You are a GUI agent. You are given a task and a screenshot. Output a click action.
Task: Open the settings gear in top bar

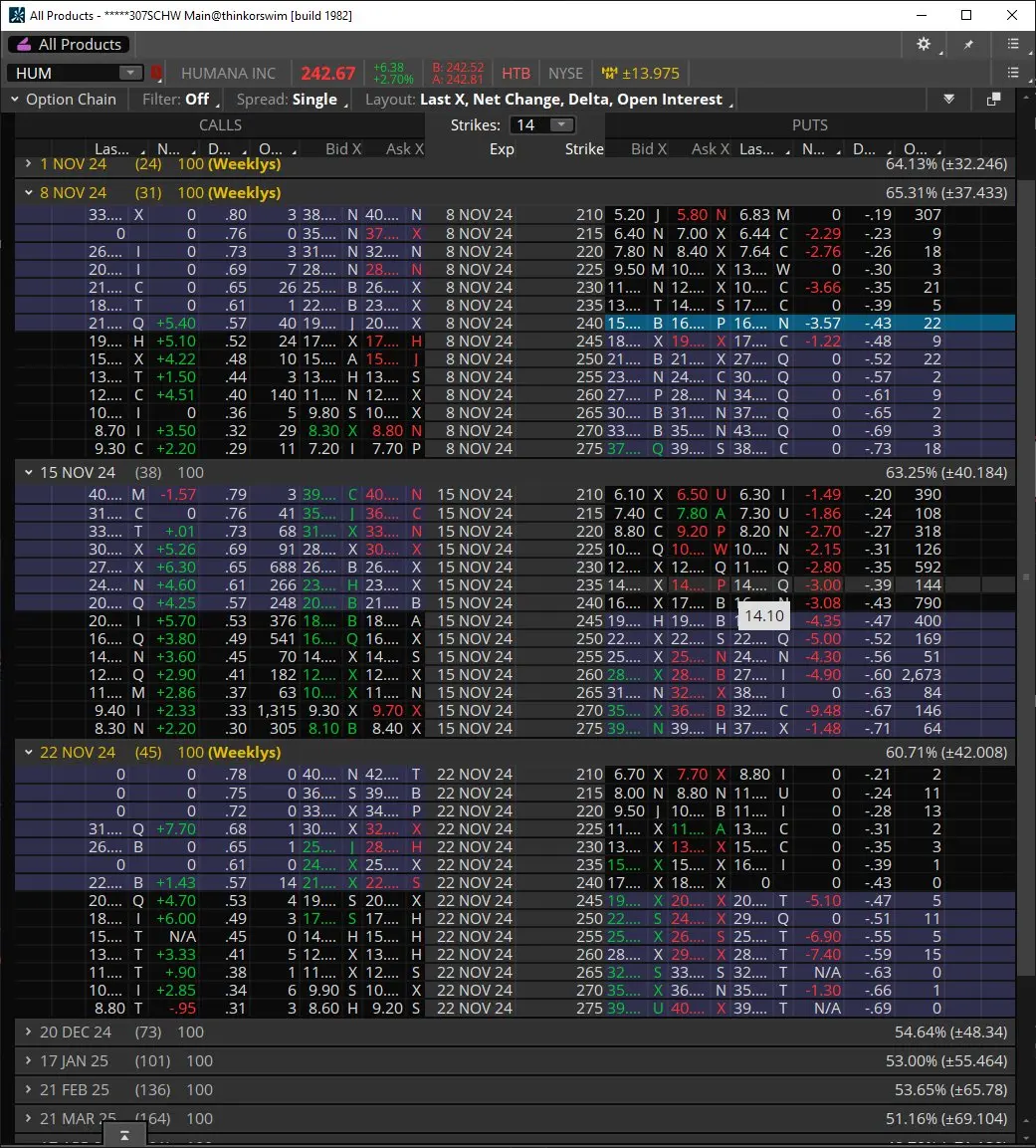click(924, 44)
